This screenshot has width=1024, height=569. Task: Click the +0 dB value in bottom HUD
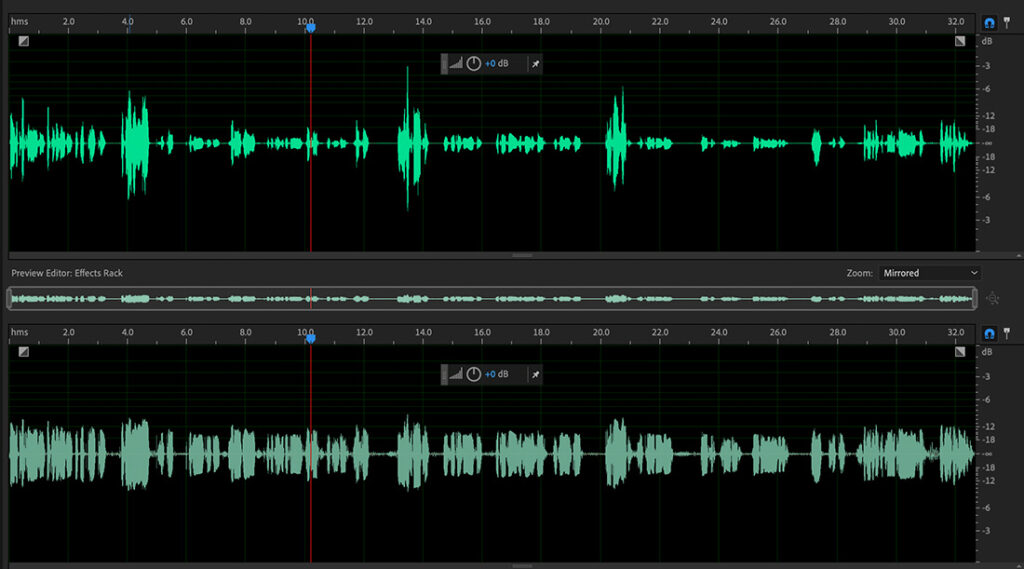coord(497,374)
